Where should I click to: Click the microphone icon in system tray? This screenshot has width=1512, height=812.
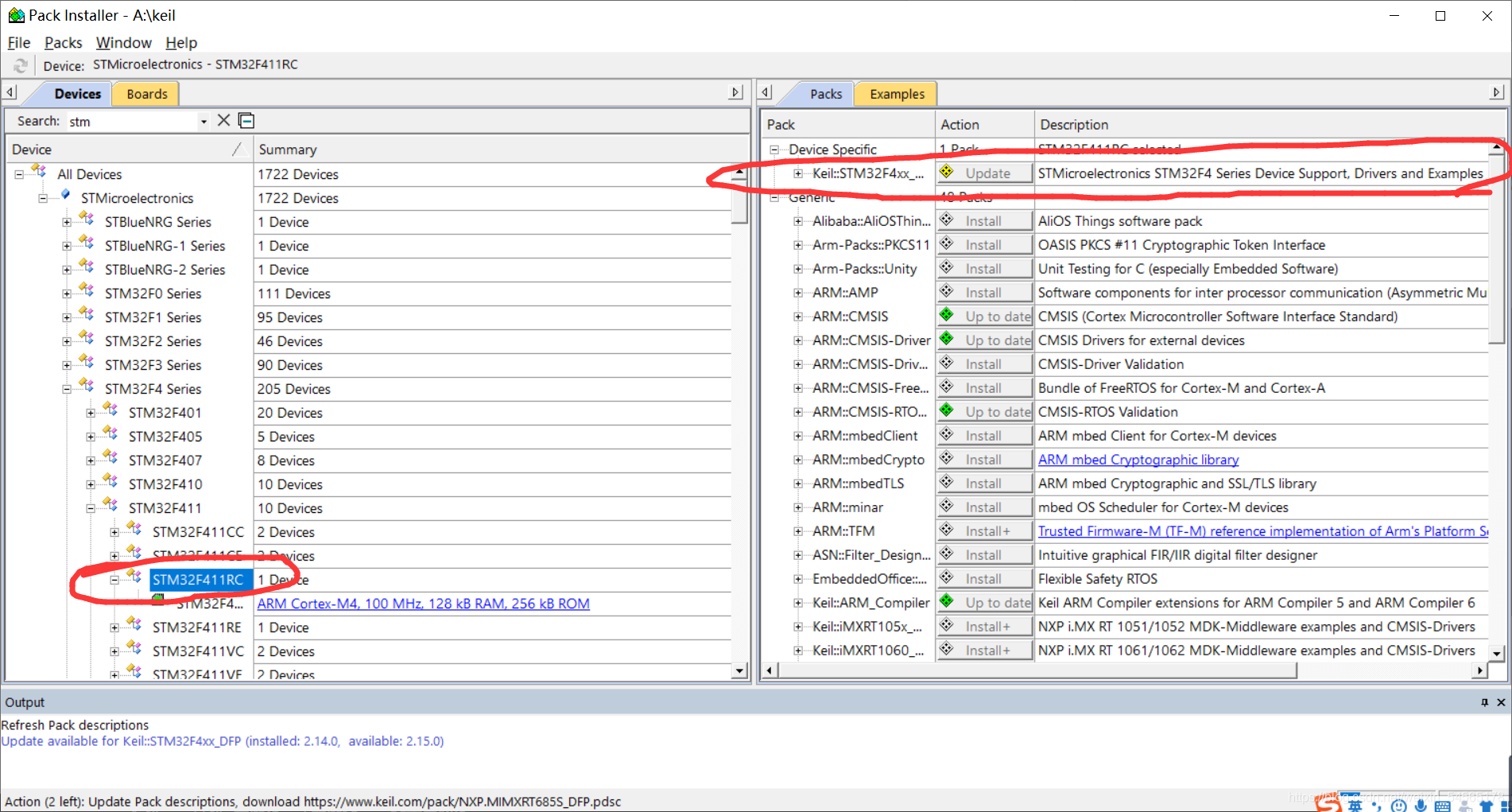1421,806
